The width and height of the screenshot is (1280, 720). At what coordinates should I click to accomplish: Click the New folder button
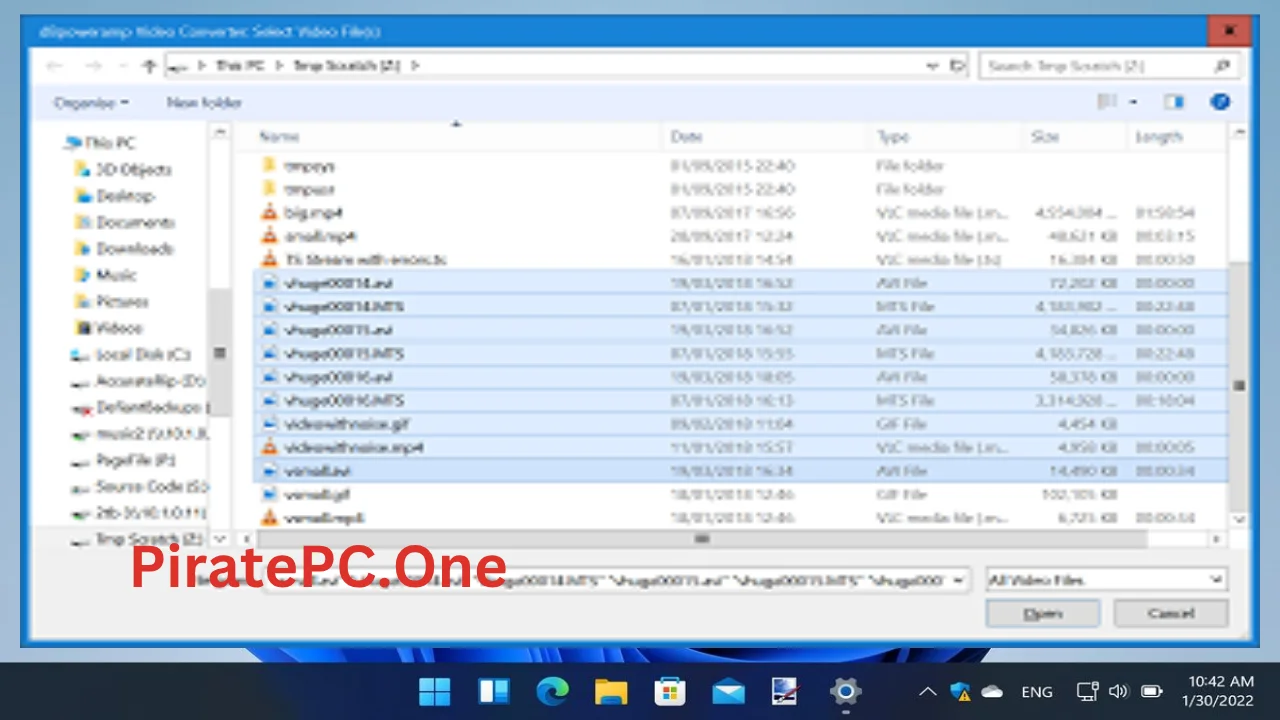coord(204,102)
